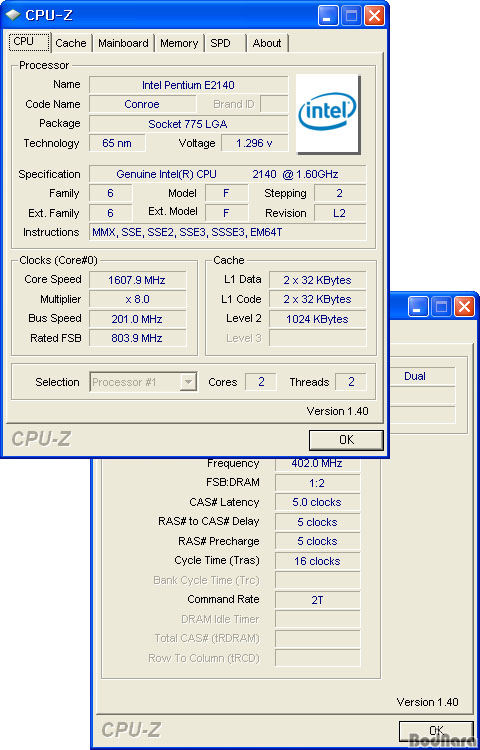Click the Name field 'Intel Pentium E2140'

pos(188,85)
